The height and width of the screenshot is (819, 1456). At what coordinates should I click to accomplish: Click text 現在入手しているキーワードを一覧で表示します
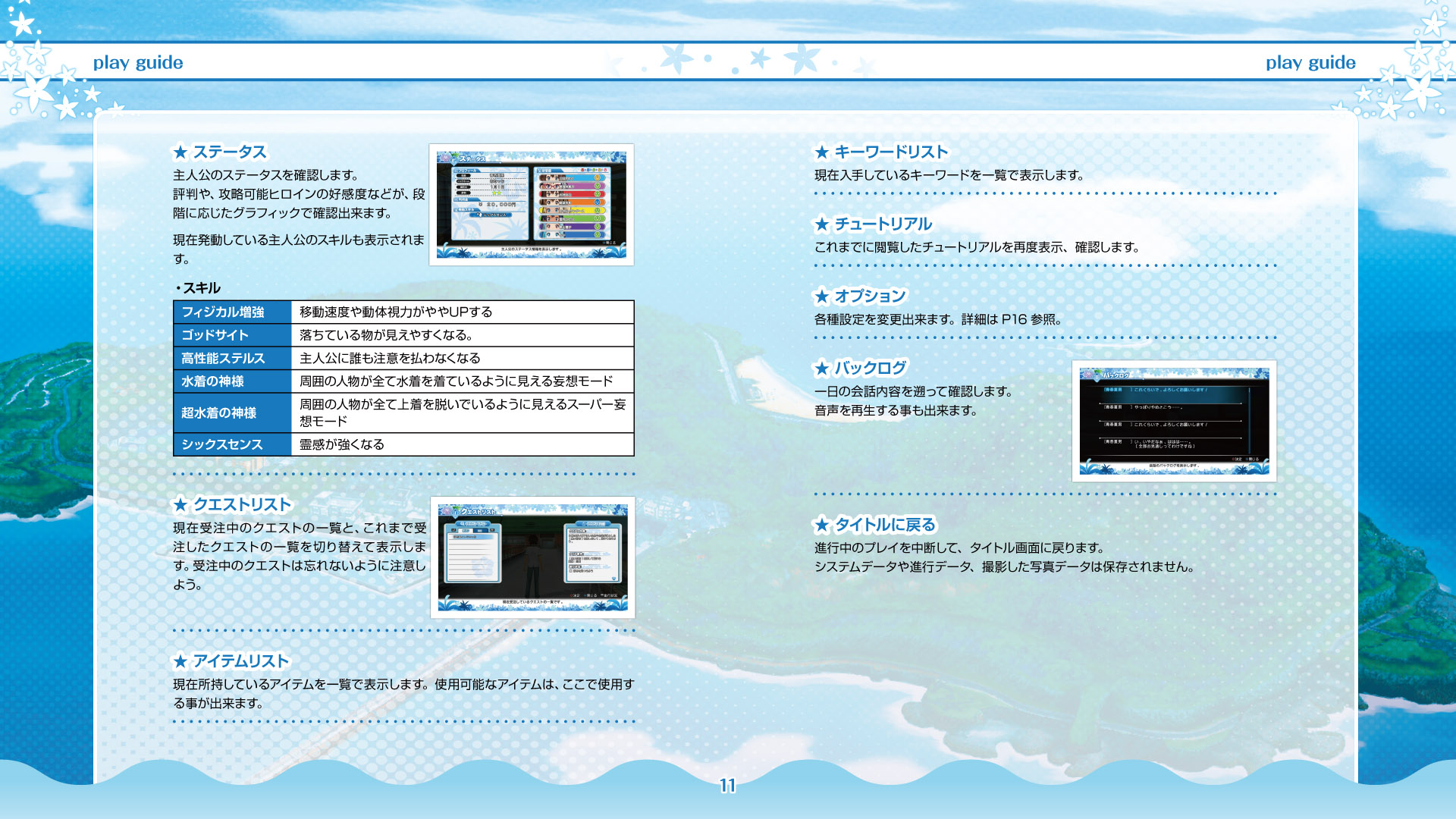[949, 176]
